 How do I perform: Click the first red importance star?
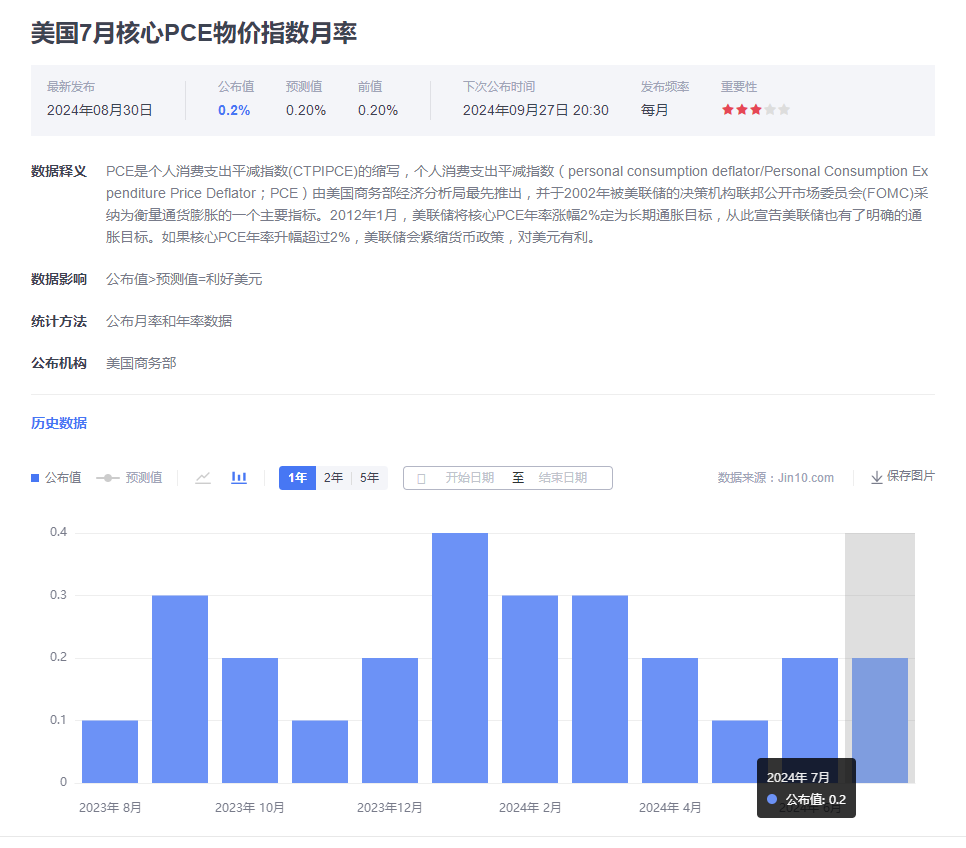(x=728, y=110)
